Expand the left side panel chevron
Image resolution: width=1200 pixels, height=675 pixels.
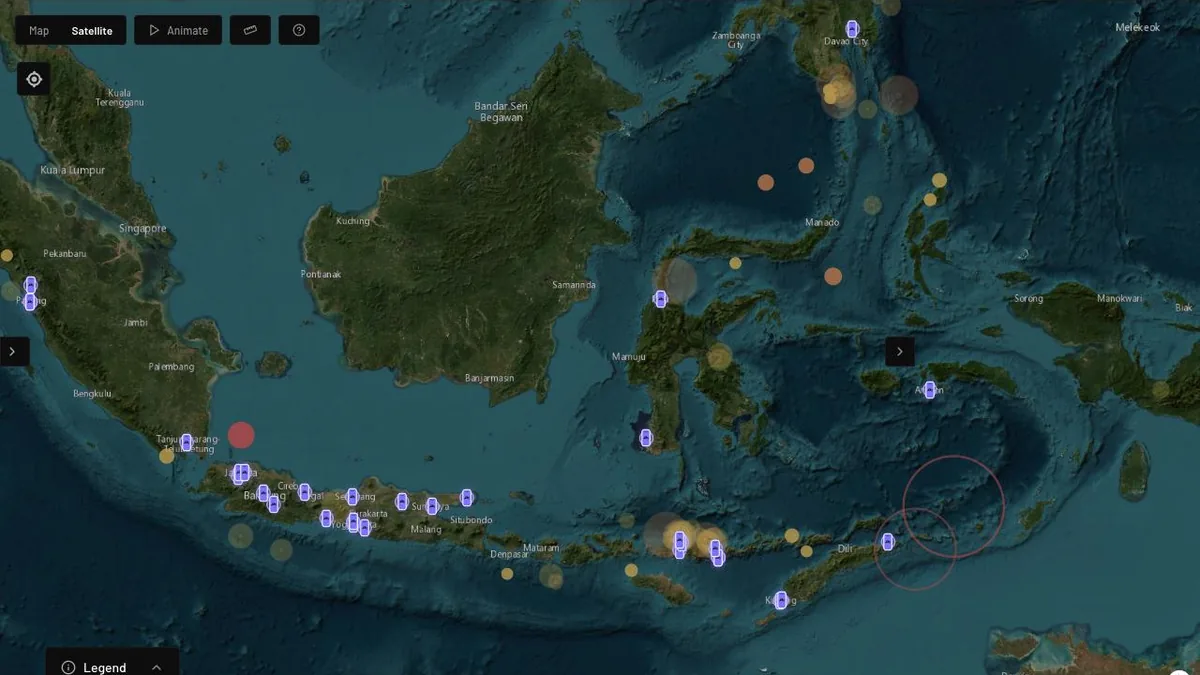tap(14, 351)
